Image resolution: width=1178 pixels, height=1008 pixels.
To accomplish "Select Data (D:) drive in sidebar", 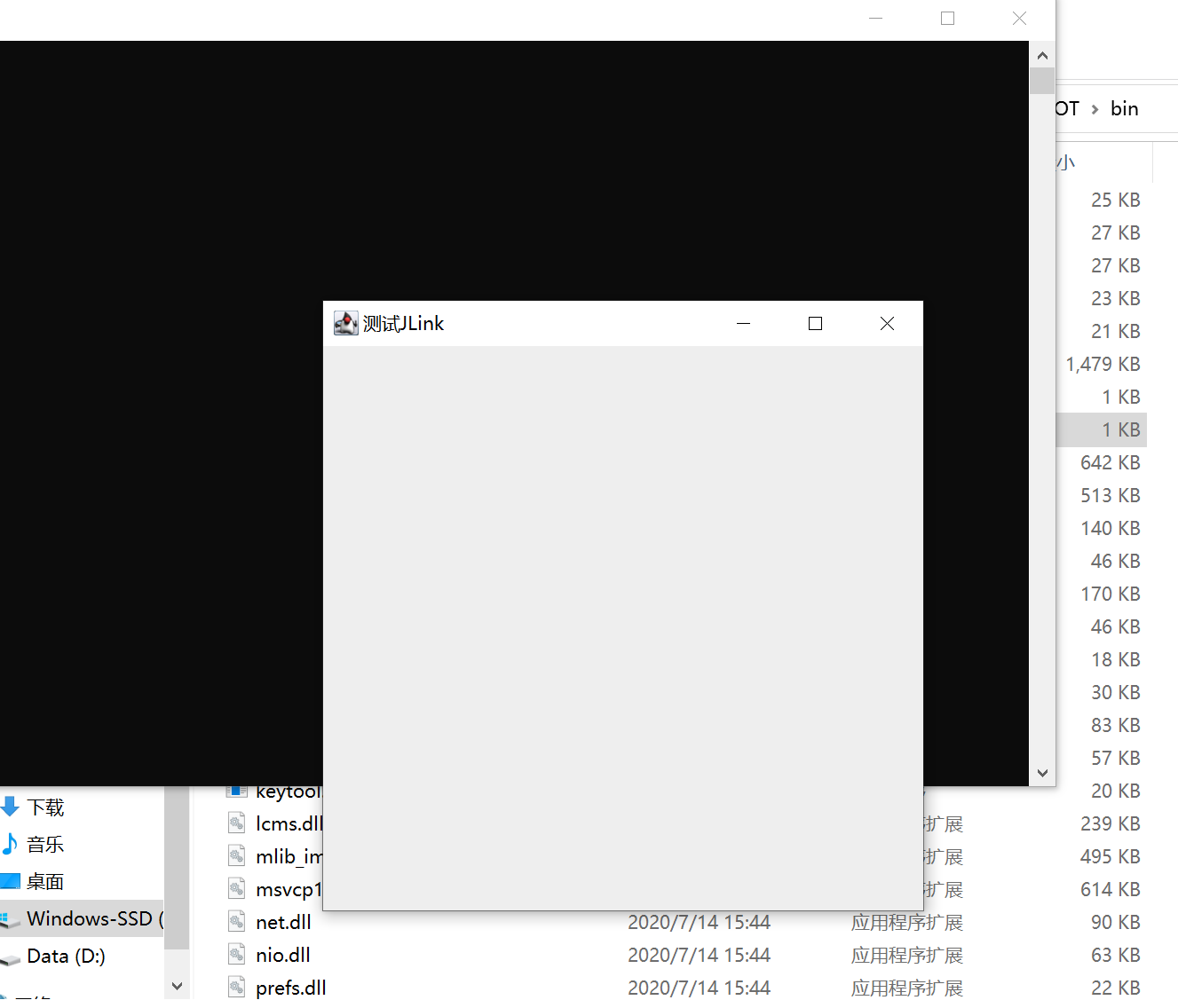I will pos(66,956).
